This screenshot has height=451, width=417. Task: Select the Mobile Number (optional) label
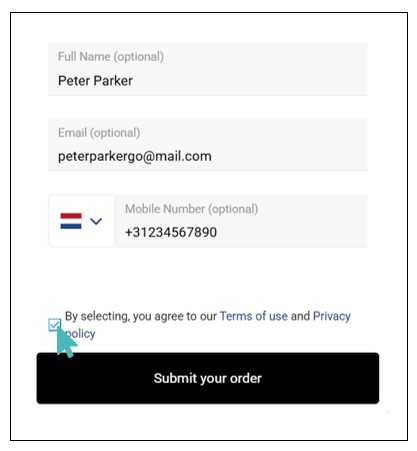(191, 209)
